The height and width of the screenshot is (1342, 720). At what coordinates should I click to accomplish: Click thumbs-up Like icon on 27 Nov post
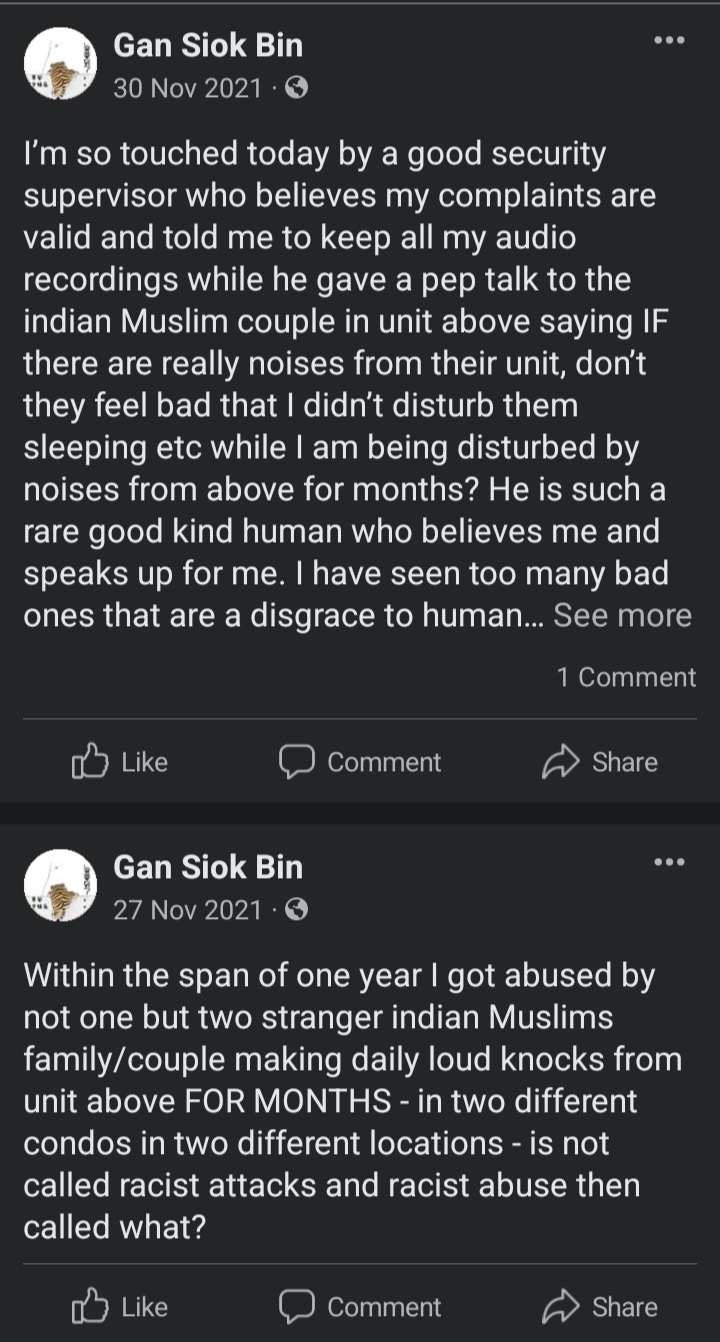[89, 1306]
